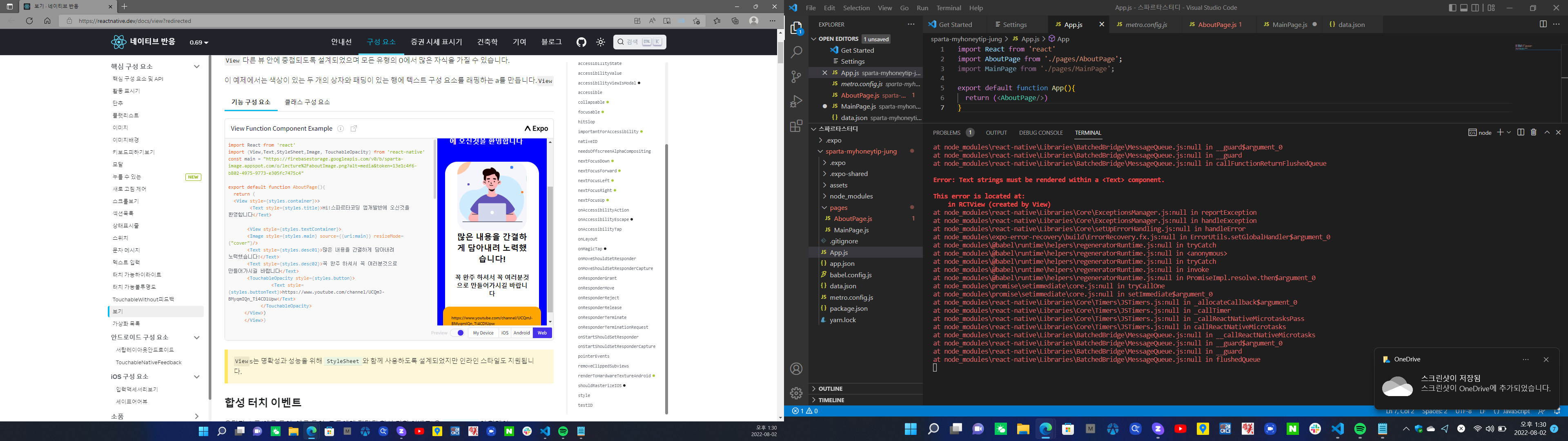Open the browser profile icon
Screen dimensions: 1568x441
(753, 21)
